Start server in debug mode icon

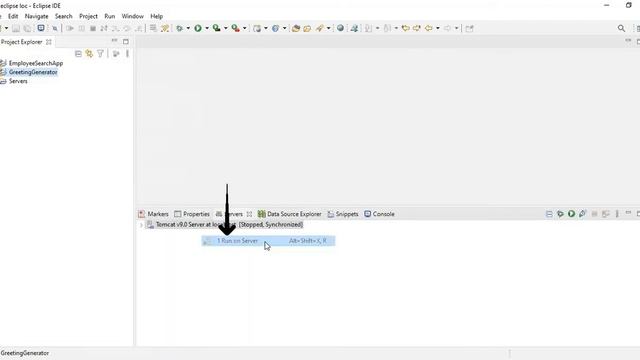(560, 213)
